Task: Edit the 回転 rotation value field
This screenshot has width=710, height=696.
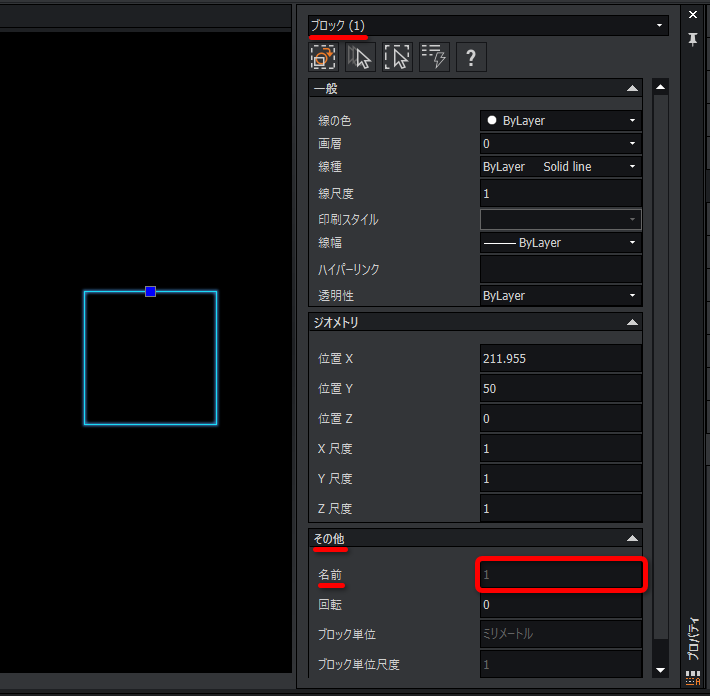Action: [561, 605]
